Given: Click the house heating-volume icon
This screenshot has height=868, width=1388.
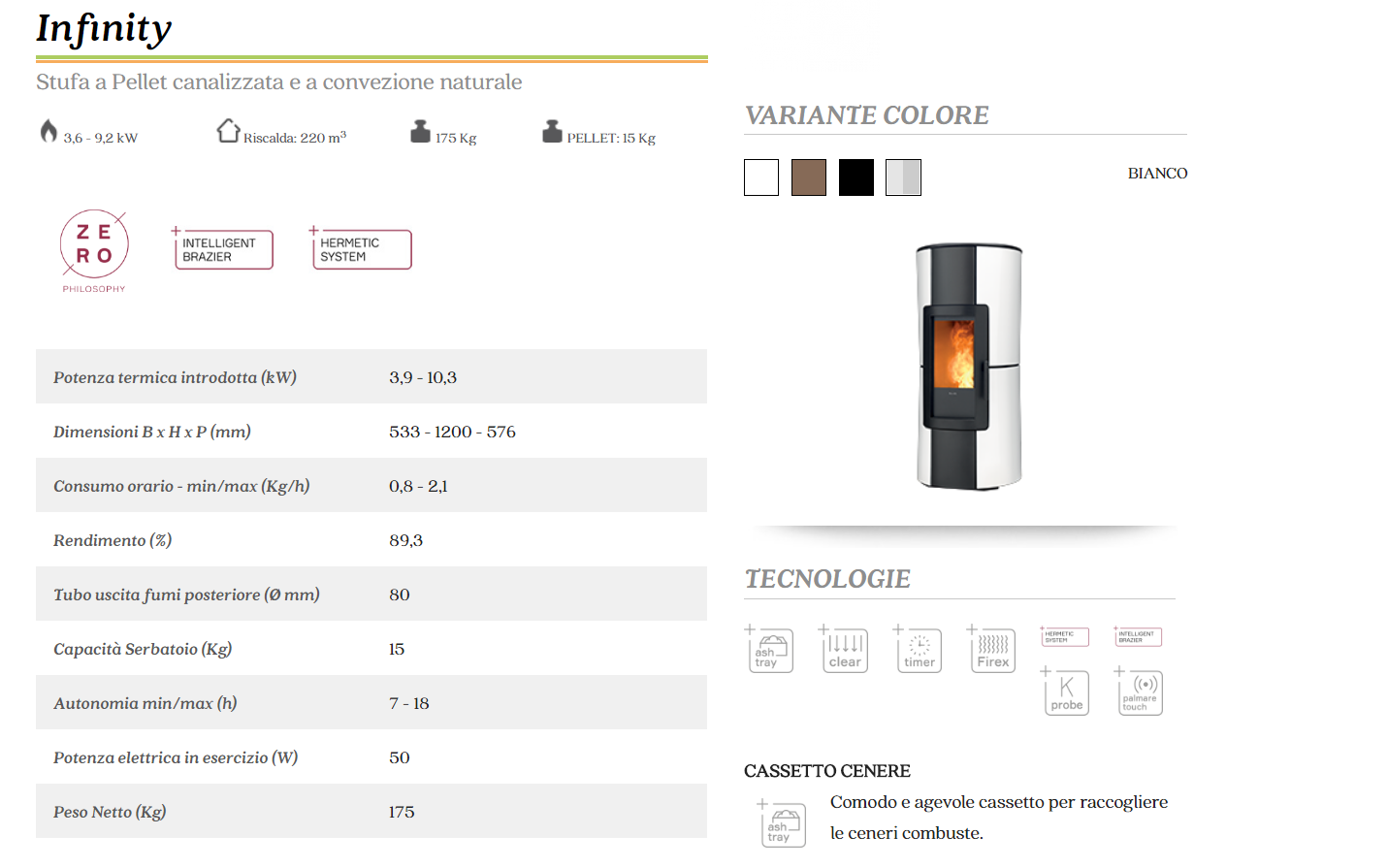Looking at the screenshot, I should point(228,130).
